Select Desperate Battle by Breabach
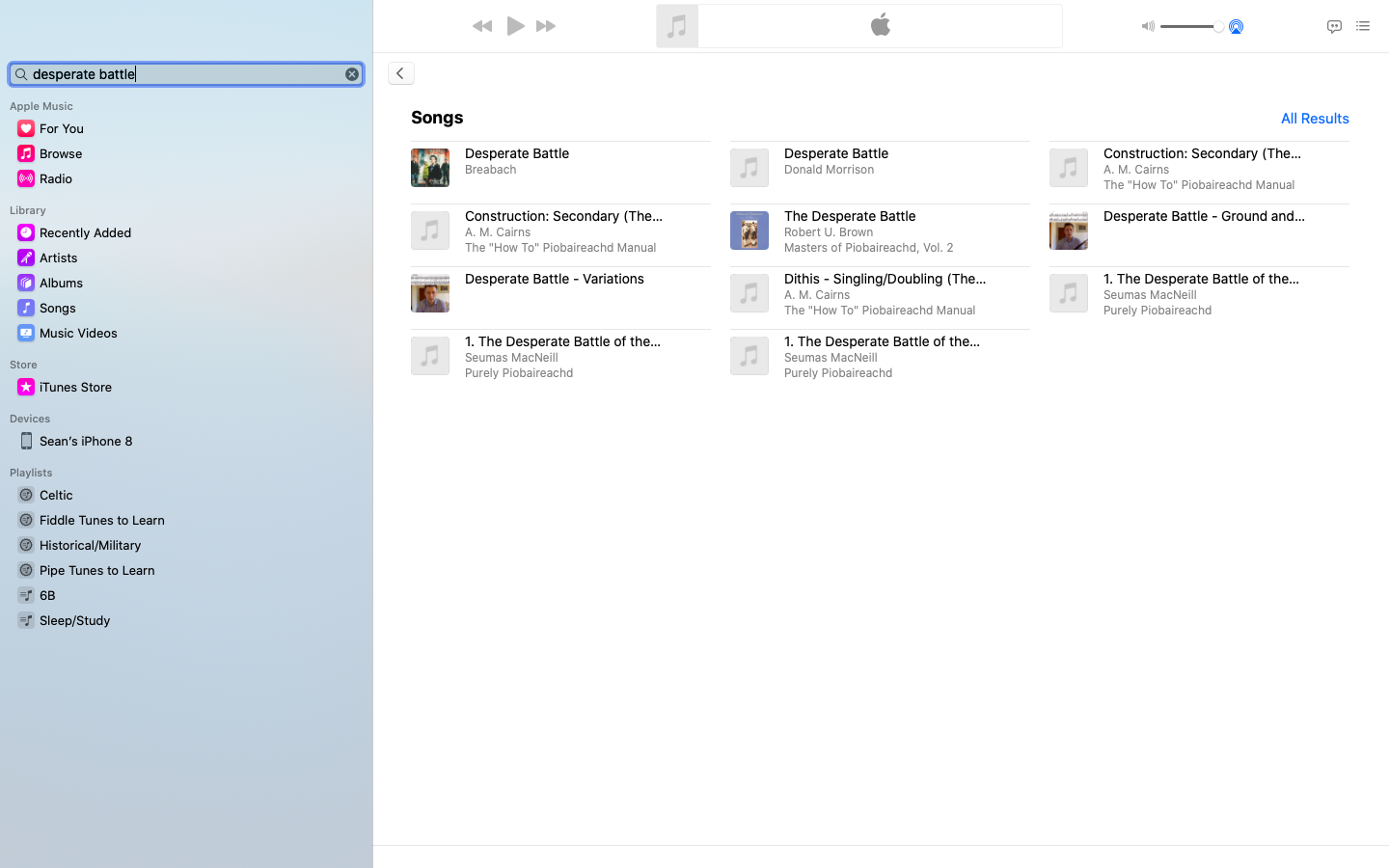This screenshot has height=868, width=1389. tap(560, 168)
